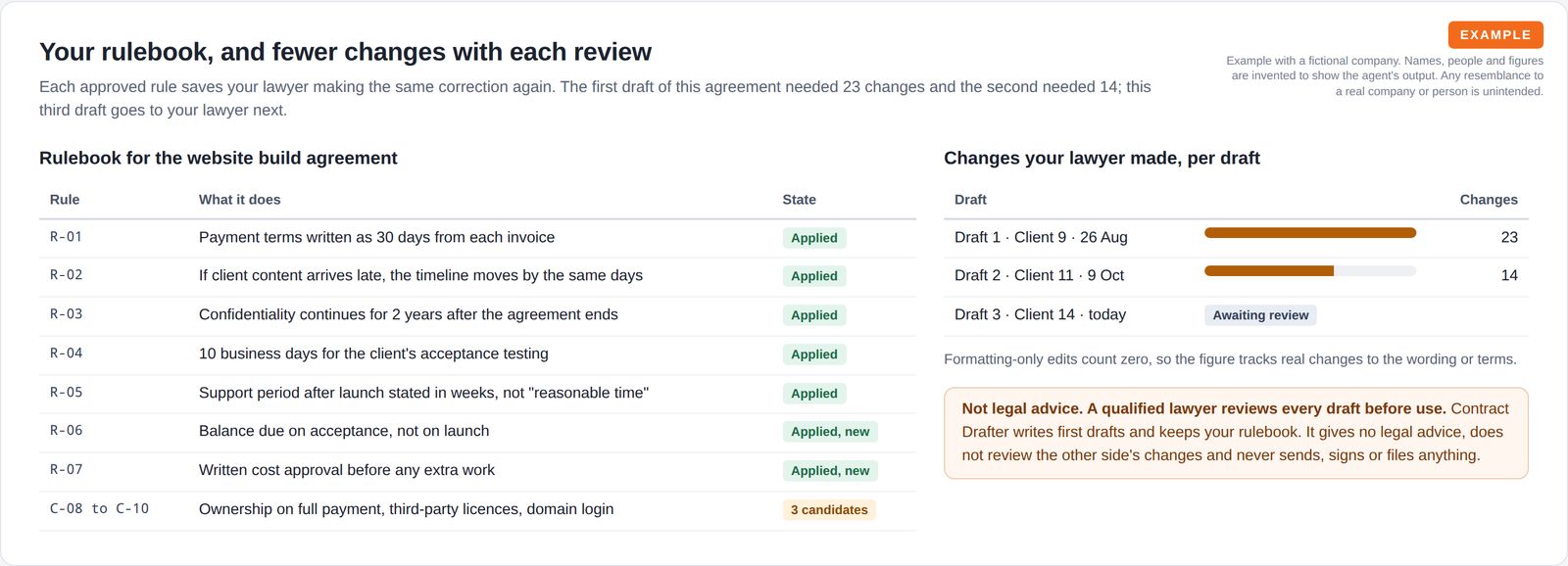This screenshot has height=566, width=1568.
Task: Click 'Balance due on acceptance' rule text
Action: pyautogui.click(x=344, y=431)
